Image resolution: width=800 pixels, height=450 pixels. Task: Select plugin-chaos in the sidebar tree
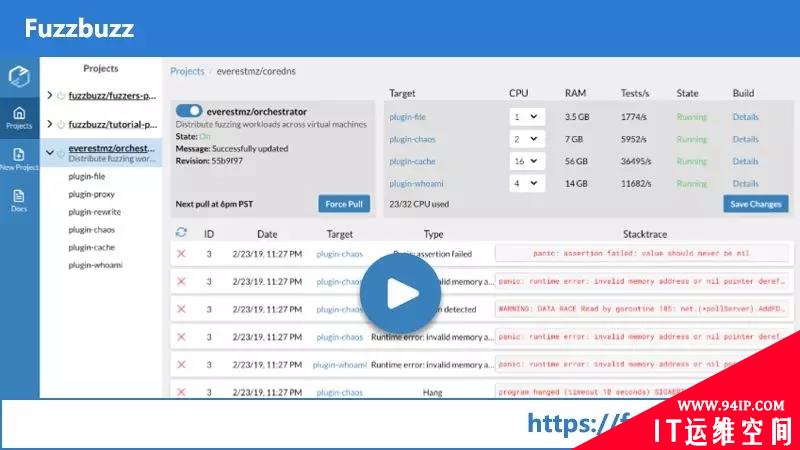[91, 230]
